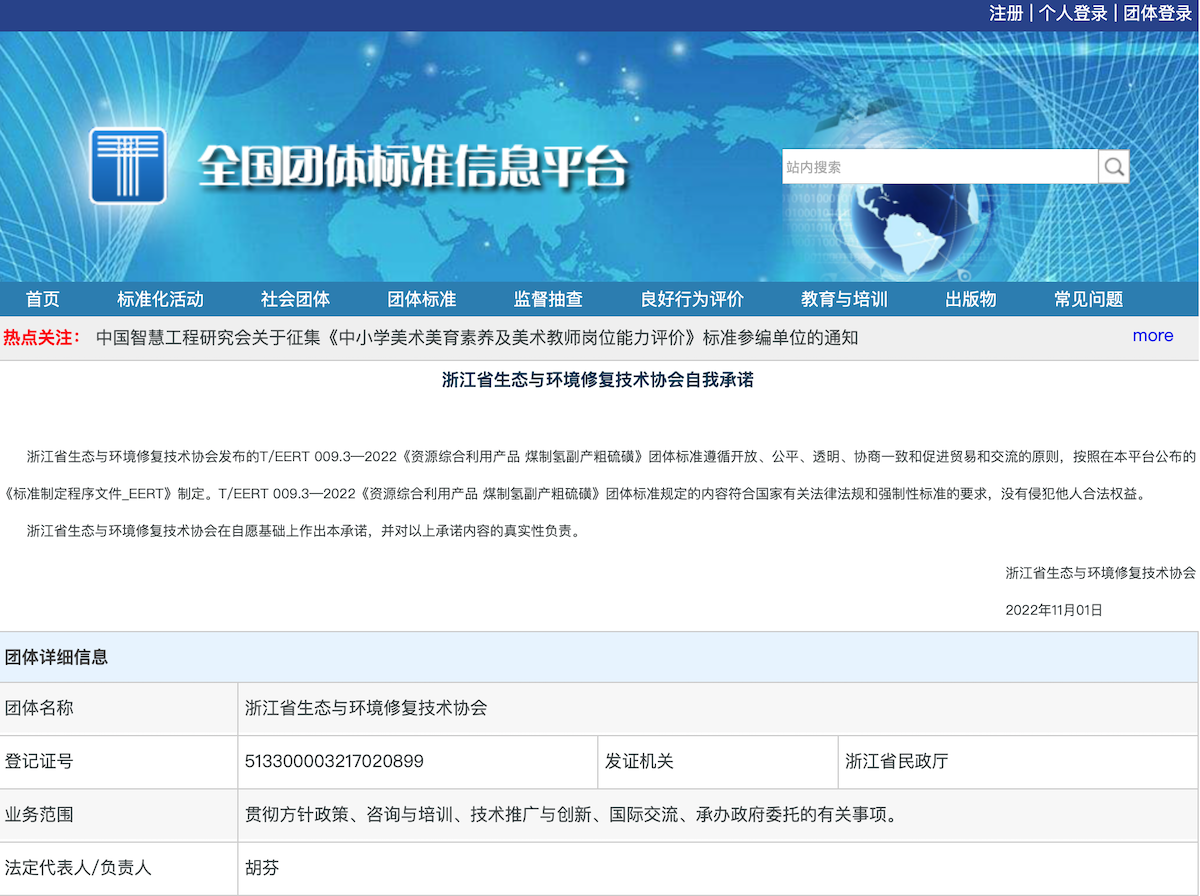
Task: Click the association name in the 团体名称 row
Action: point(366,708)
